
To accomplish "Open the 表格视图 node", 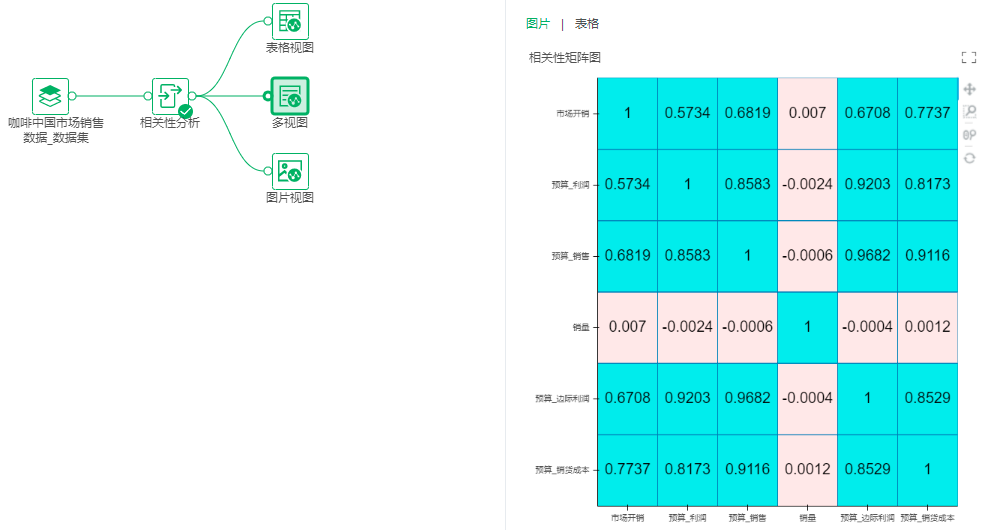I will [290, 21].
